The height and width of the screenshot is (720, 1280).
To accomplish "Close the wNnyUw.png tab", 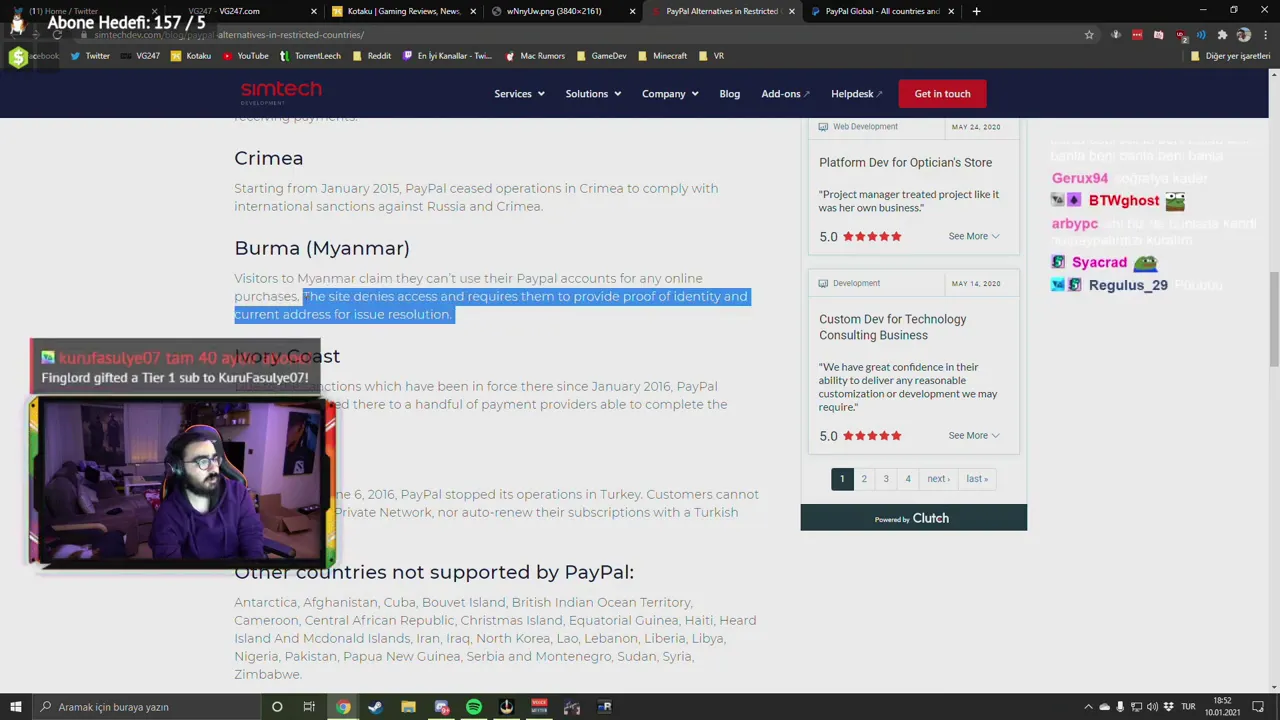I will pyautogui.click(x=632, y=11).
